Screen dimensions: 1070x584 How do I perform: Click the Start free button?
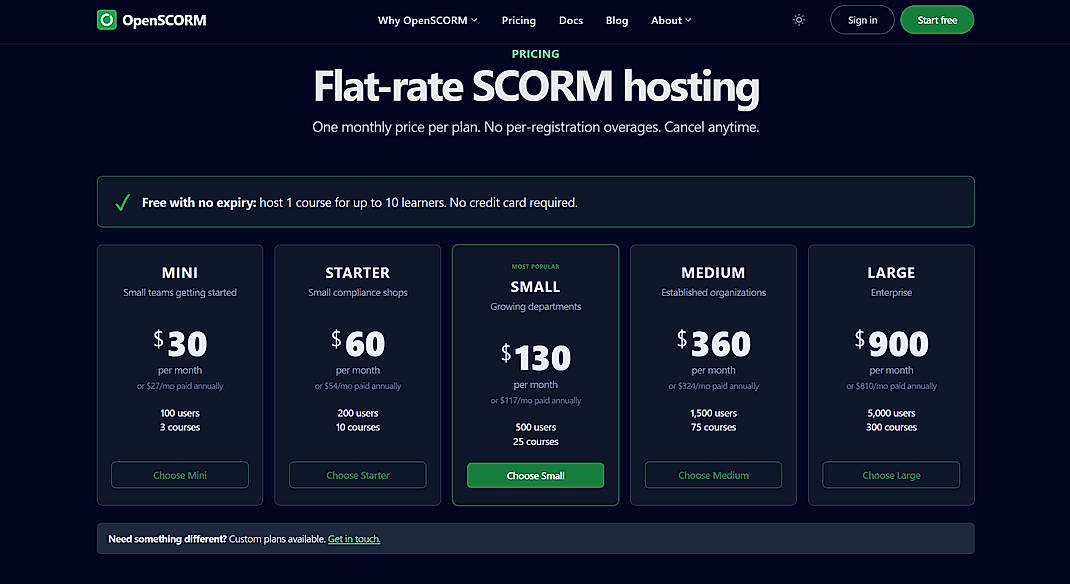[x=937, y=20]
